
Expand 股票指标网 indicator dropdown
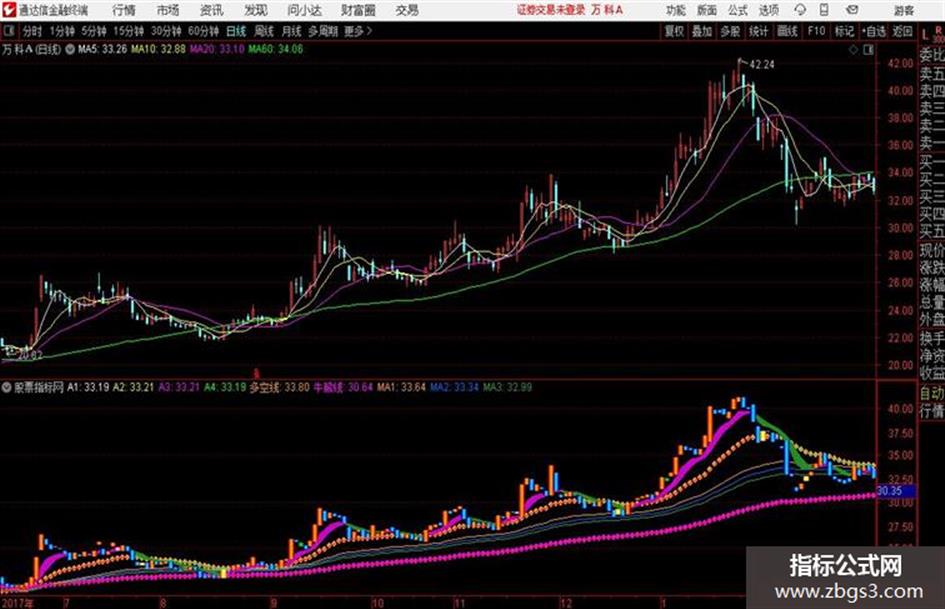7,388
